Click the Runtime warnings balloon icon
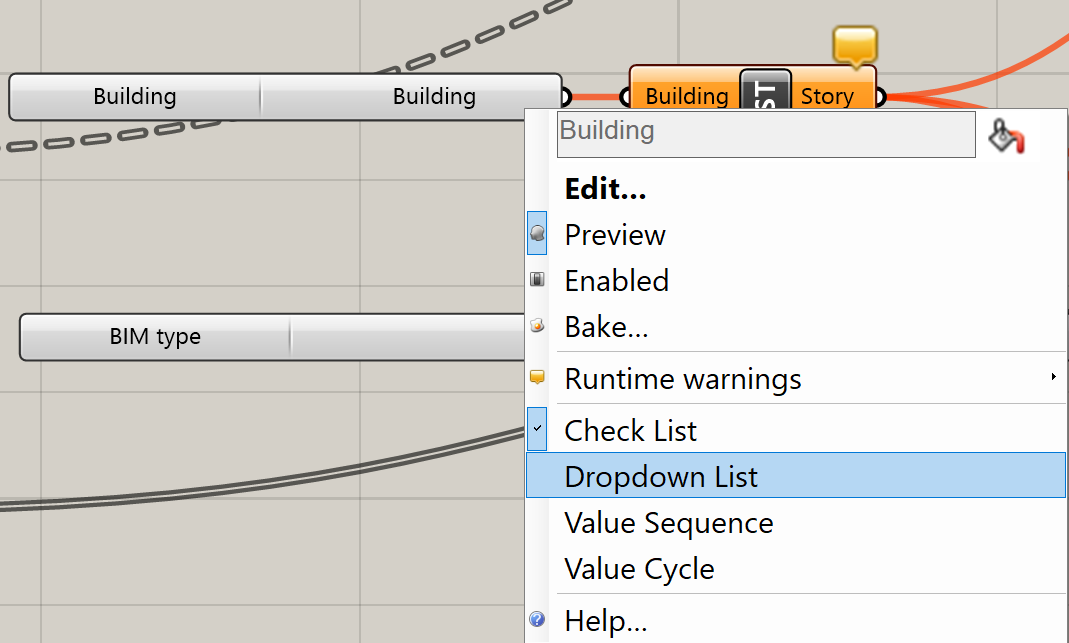 537,378
